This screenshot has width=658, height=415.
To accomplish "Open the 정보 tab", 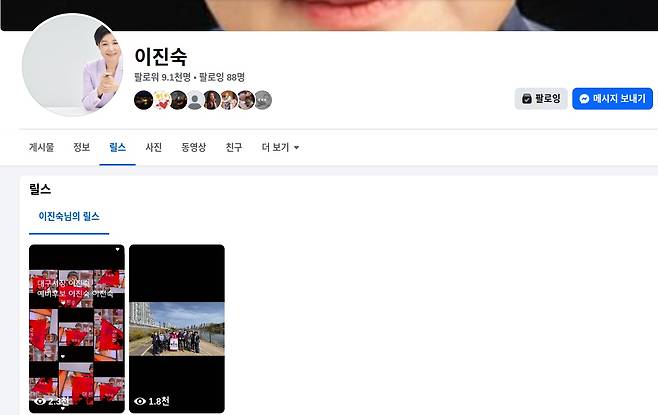I will click(x=81, y=147).
